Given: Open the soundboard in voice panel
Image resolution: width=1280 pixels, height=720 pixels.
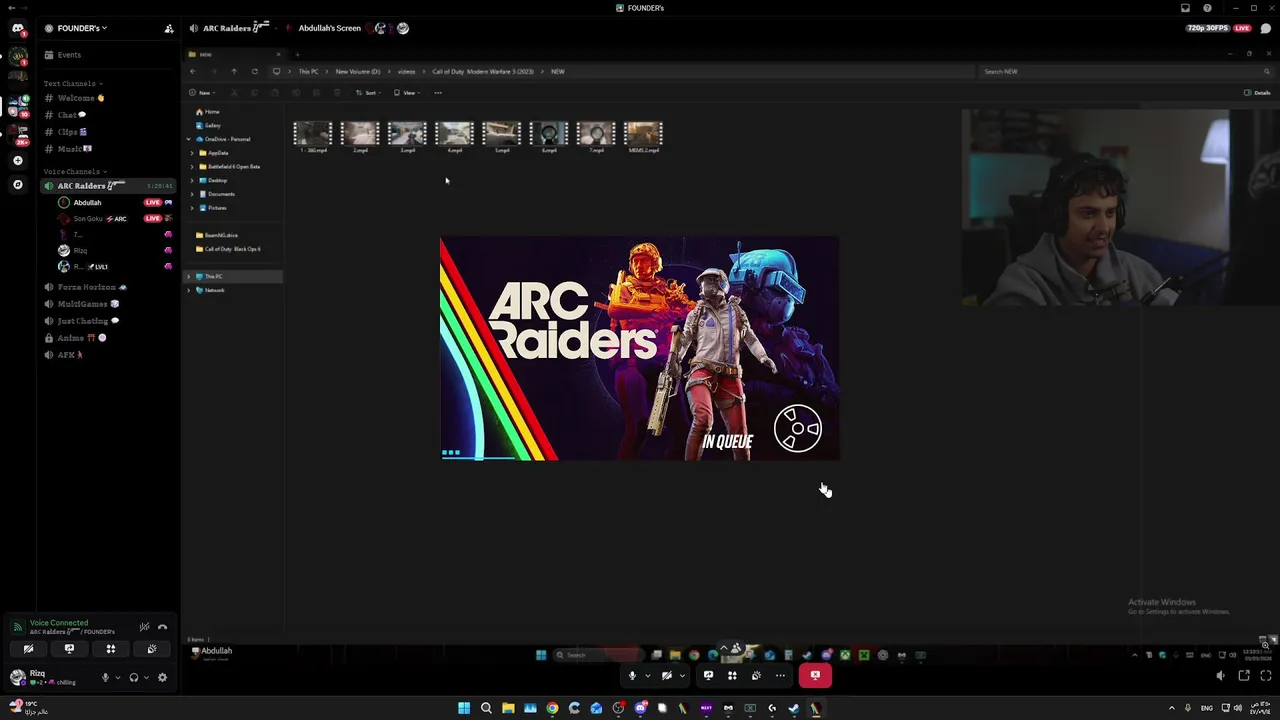Looking at the screenshot, I should 151,649.
